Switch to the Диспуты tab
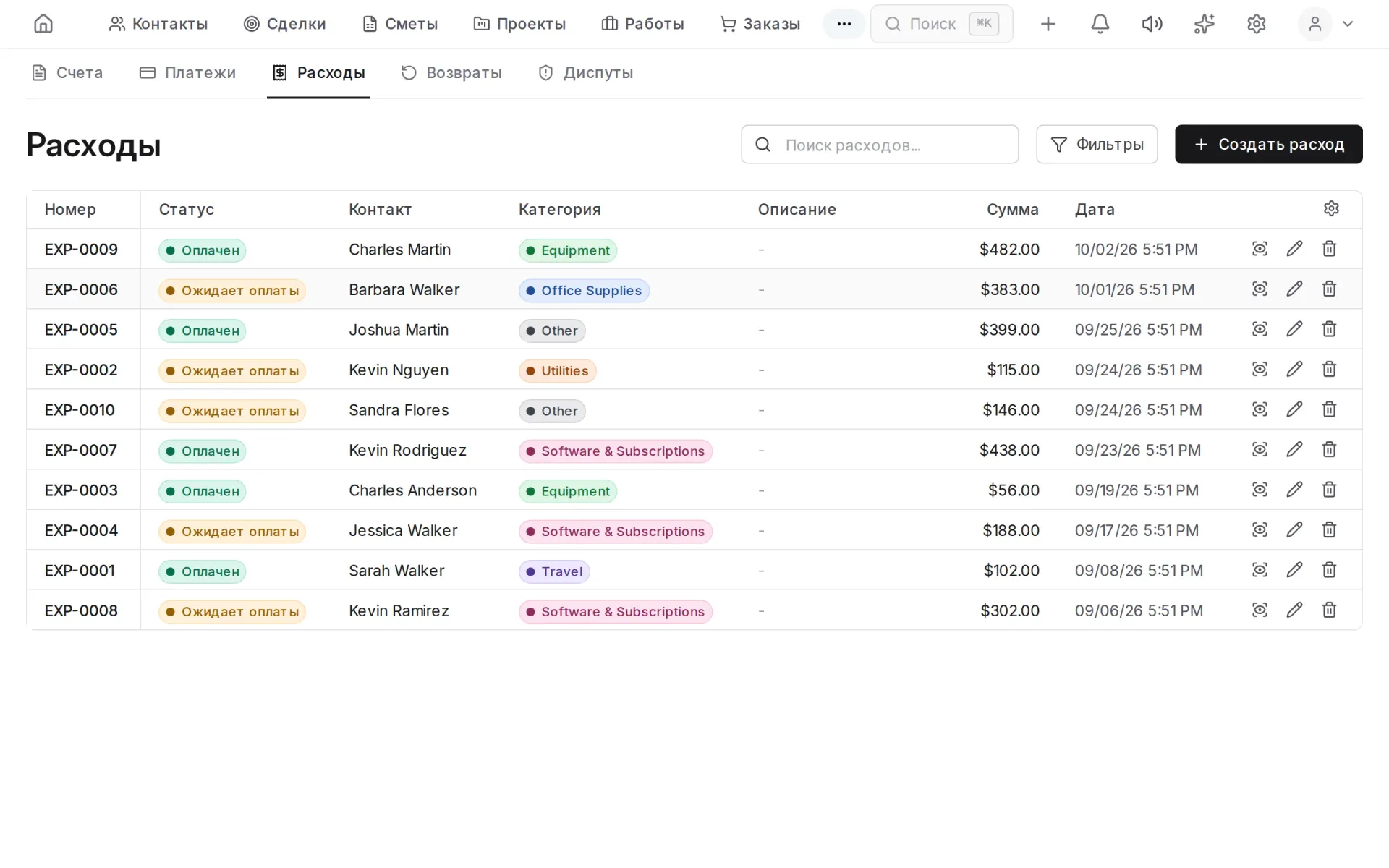The height and width of the screenshot is (868, 1389). [586, 72]
